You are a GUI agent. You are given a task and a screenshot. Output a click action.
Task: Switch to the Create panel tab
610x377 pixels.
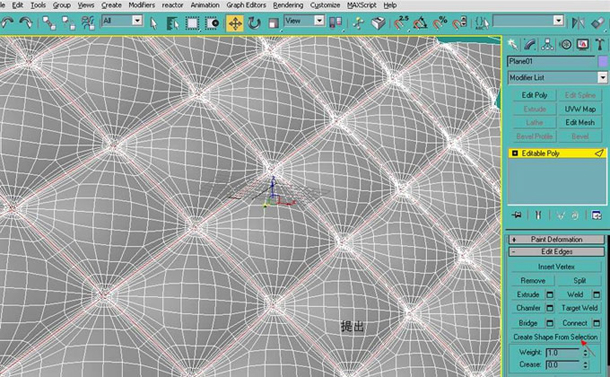(513, 44)
